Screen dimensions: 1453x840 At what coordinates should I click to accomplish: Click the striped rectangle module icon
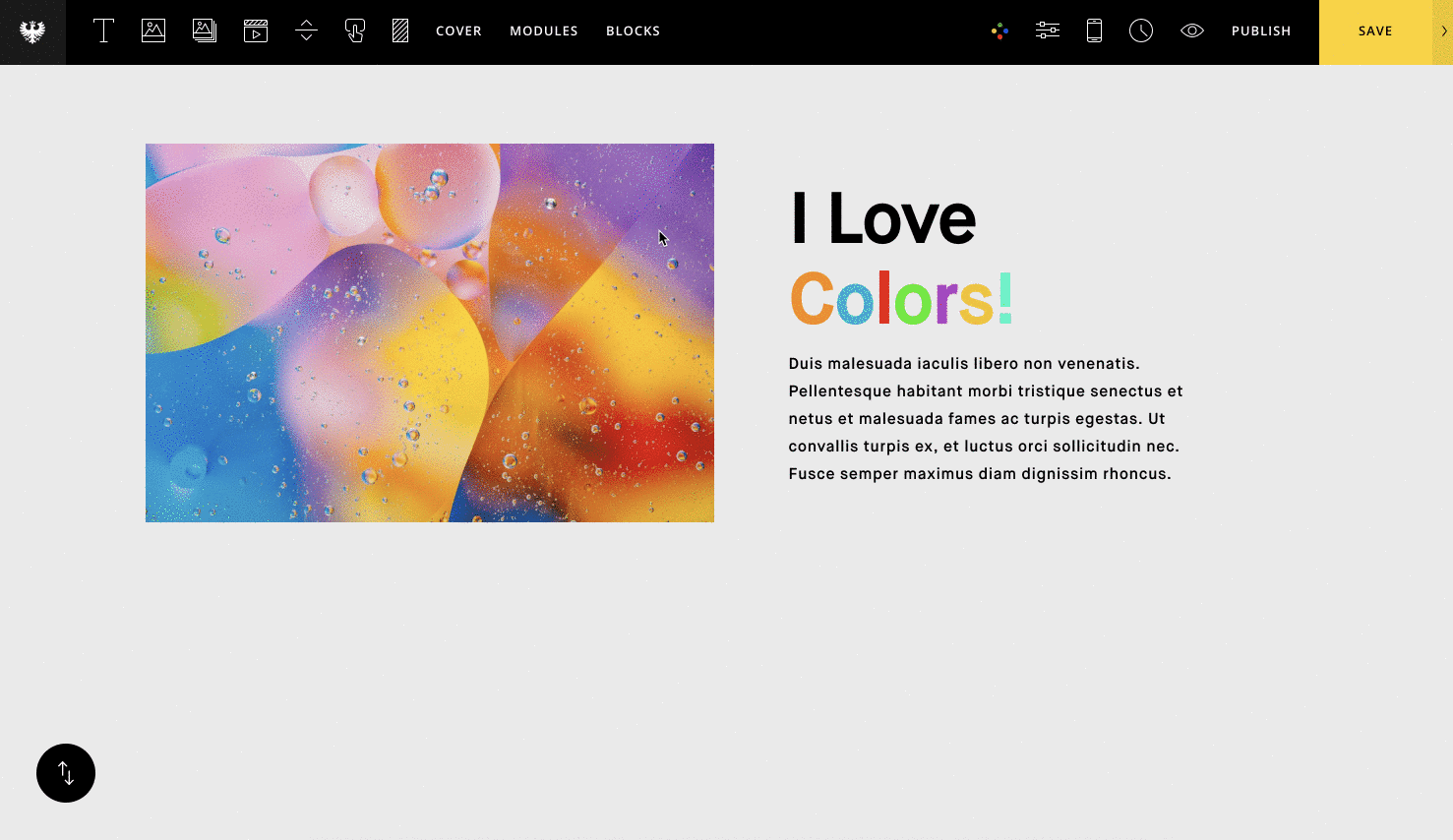point(400,31)
